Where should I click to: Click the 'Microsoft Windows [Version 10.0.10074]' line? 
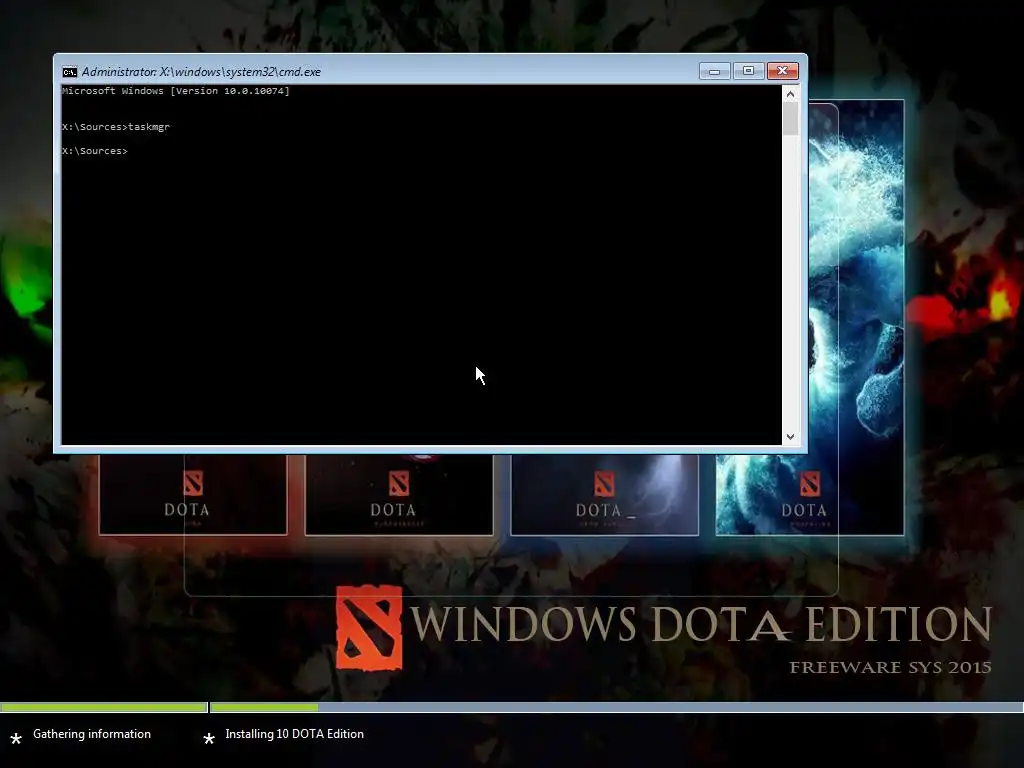(x=176, y=91)
